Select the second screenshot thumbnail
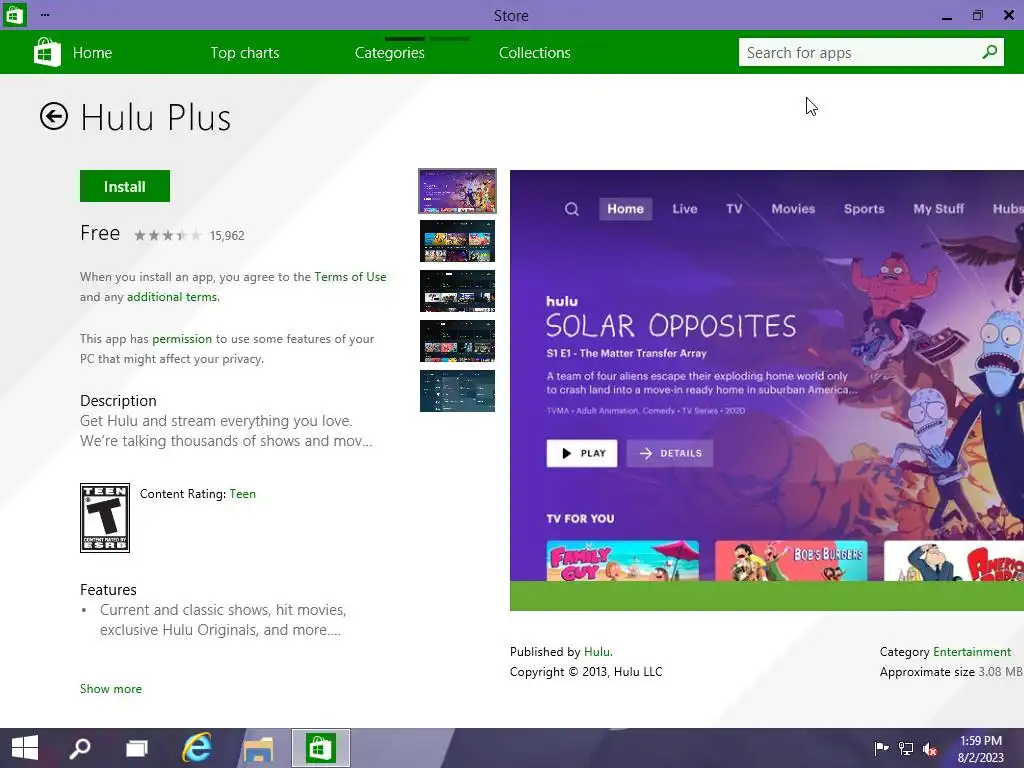Viewport: 1024px width, 768px height. (x=457, y=241)
